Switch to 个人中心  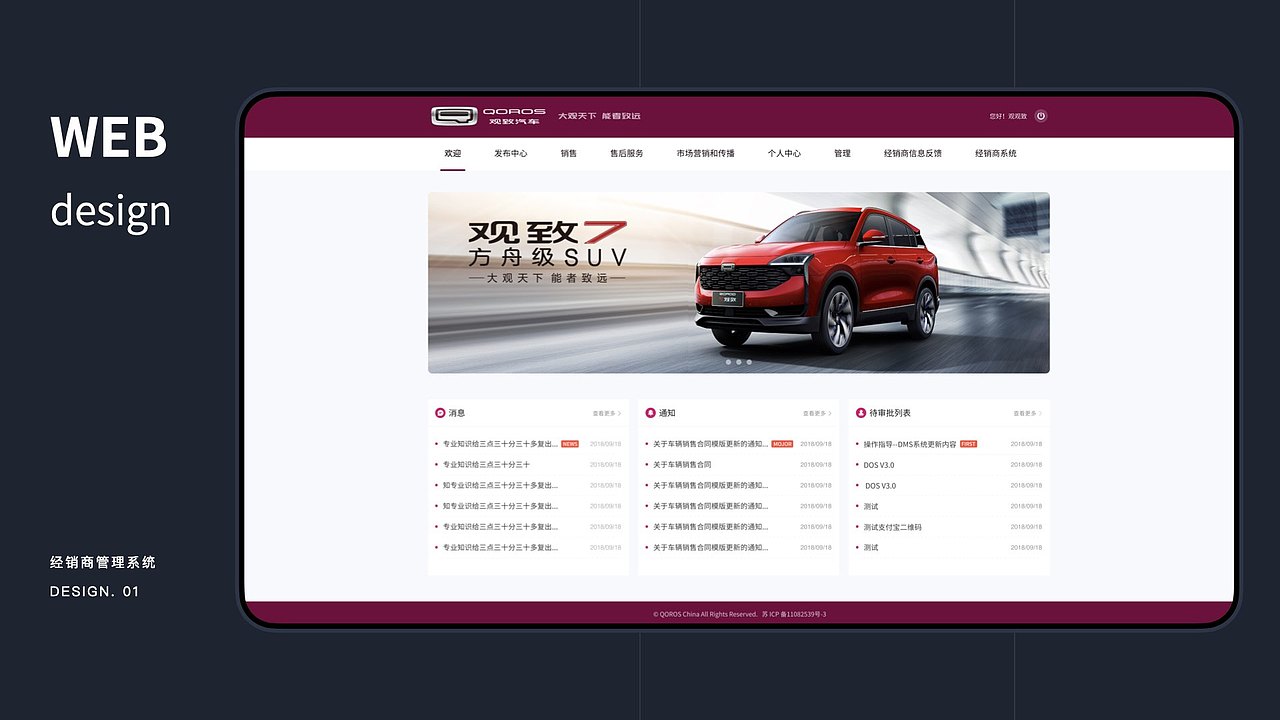pyautogui.click(x=784, y=154)
